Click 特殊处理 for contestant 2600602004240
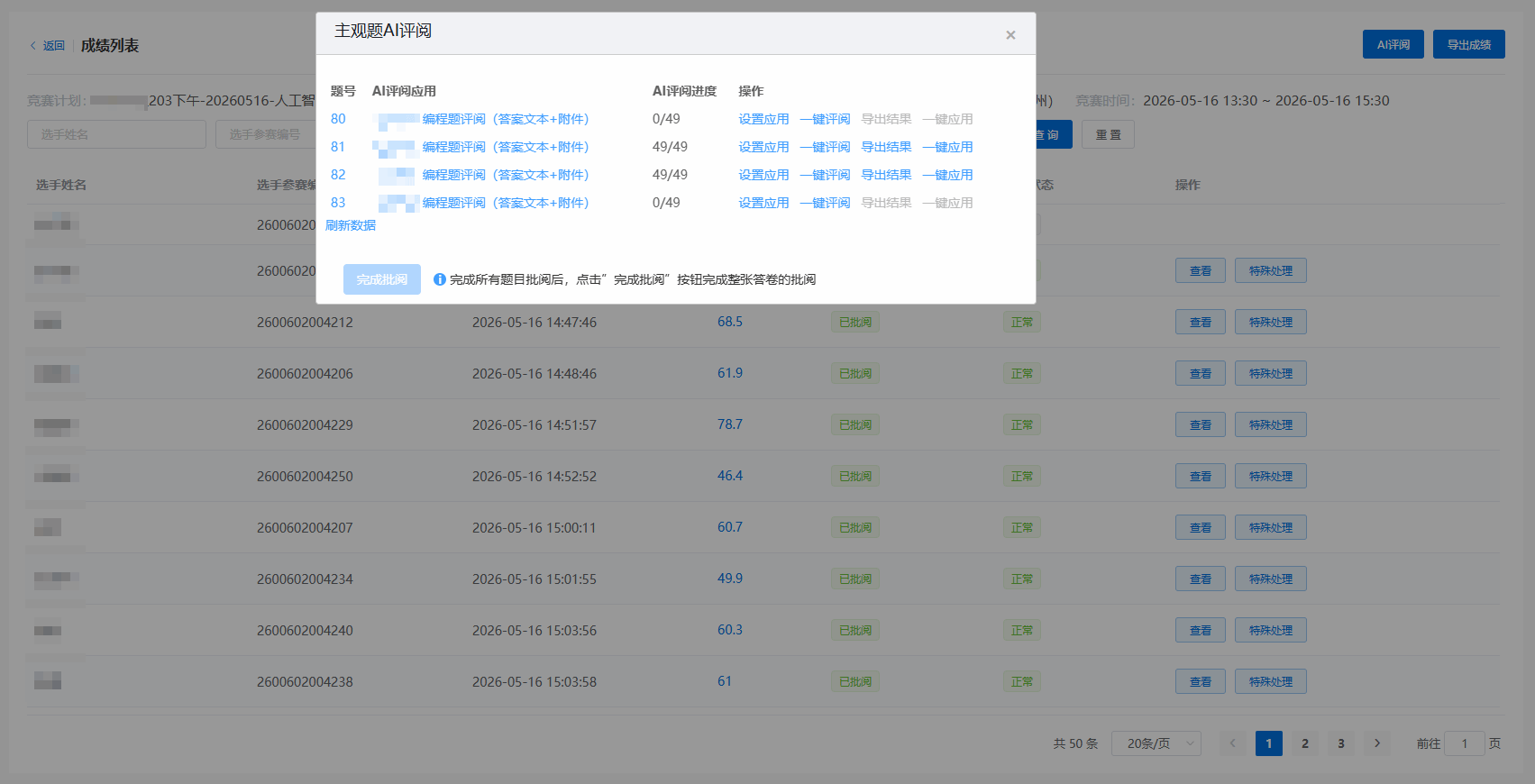The height and width of the screenshot is (784, 1535). point(1271,630)
